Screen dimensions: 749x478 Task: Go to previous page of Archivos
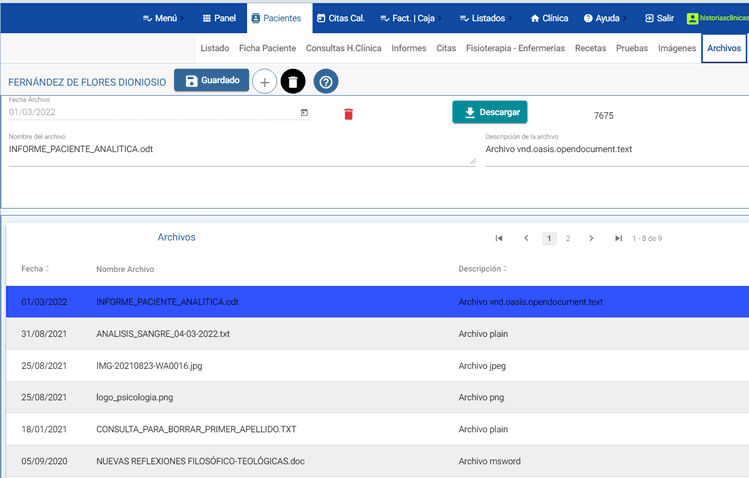pyautogui.click(x=526, y=238)
